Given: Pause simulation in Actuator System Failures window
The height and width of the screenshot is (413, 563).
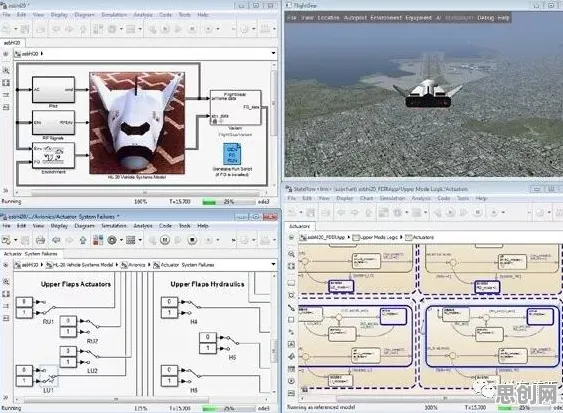Looking at the screenshot, I should [x=165, y=240].
